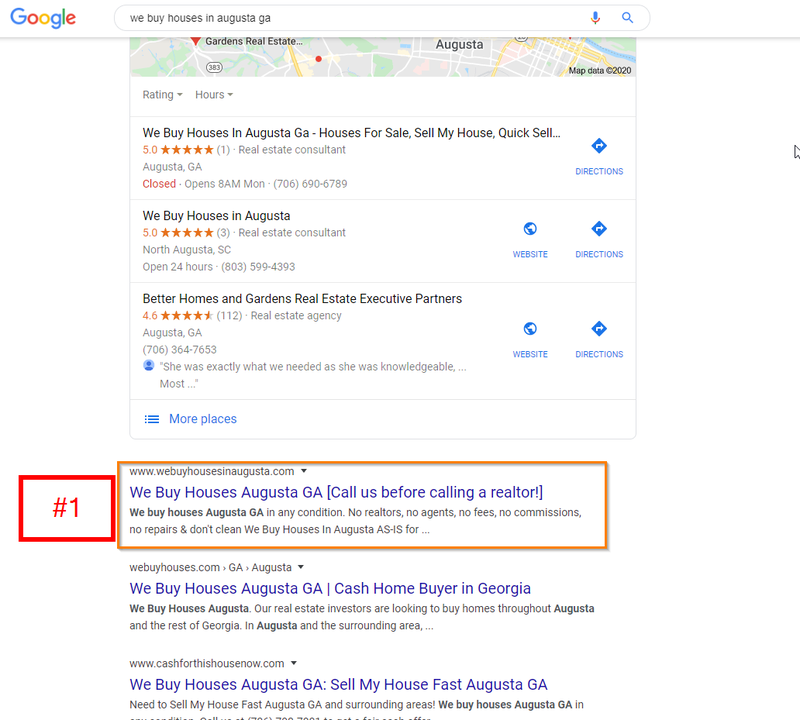The height and width of the screenshot is (720, 800).
Task: Expand options arrow next to webuyhousesinaugusta.com
Action: coord(304,471)
